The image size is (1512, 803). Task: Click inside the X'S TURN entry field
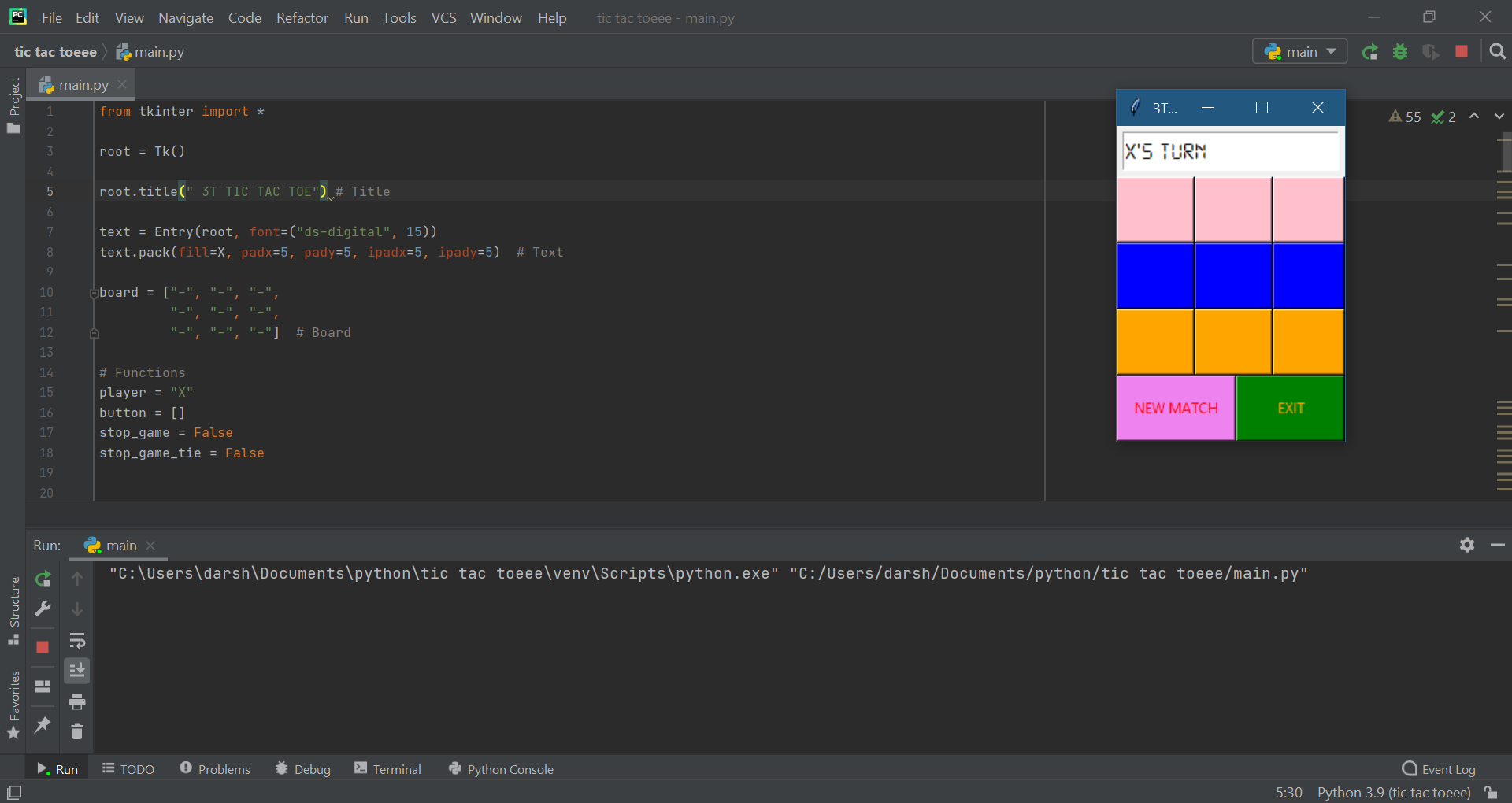[1228, 151]
